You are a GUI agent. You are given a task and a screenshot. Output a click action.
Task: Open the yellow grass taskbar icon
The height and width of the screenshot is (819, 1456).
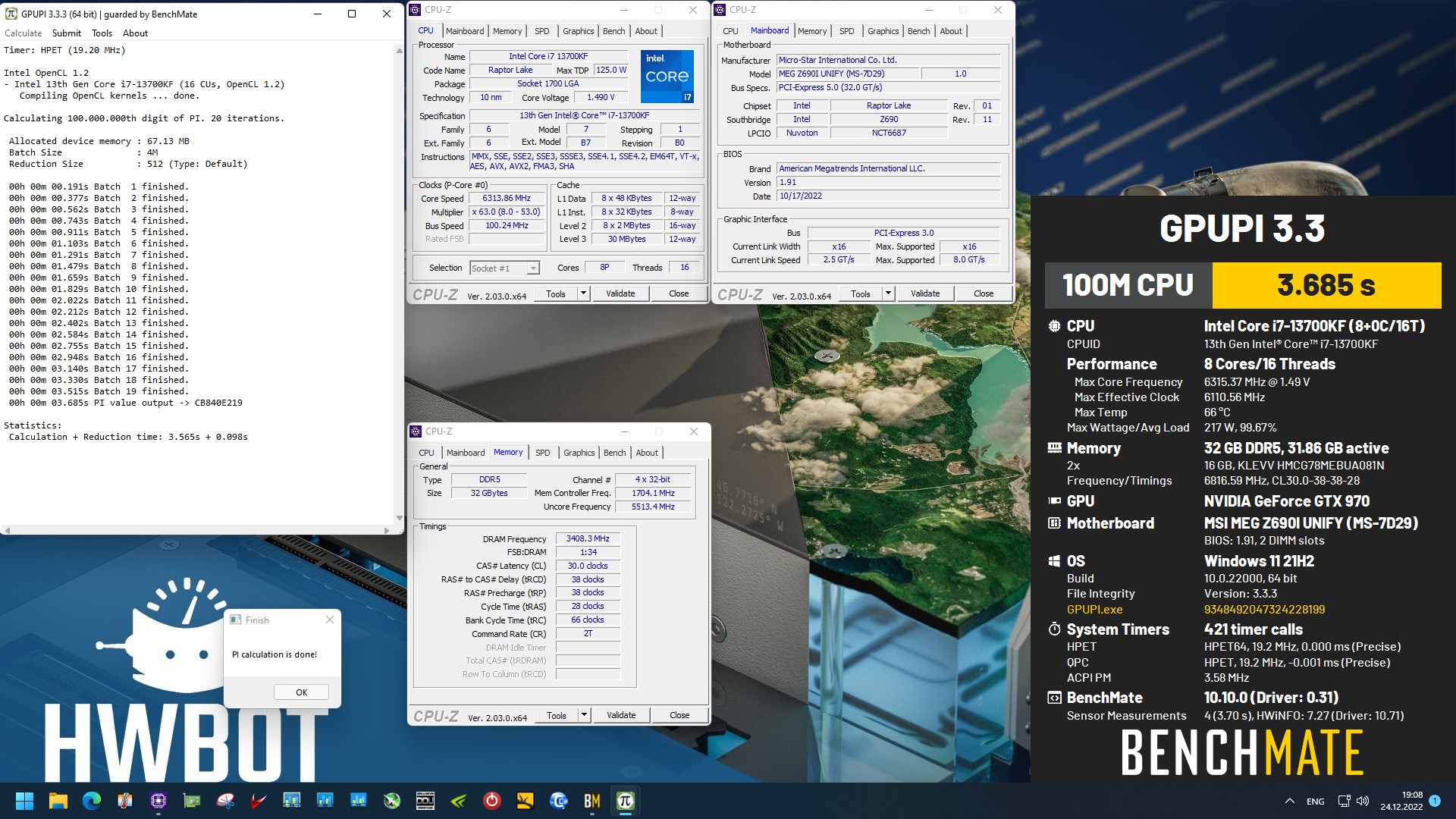(525, 801)
